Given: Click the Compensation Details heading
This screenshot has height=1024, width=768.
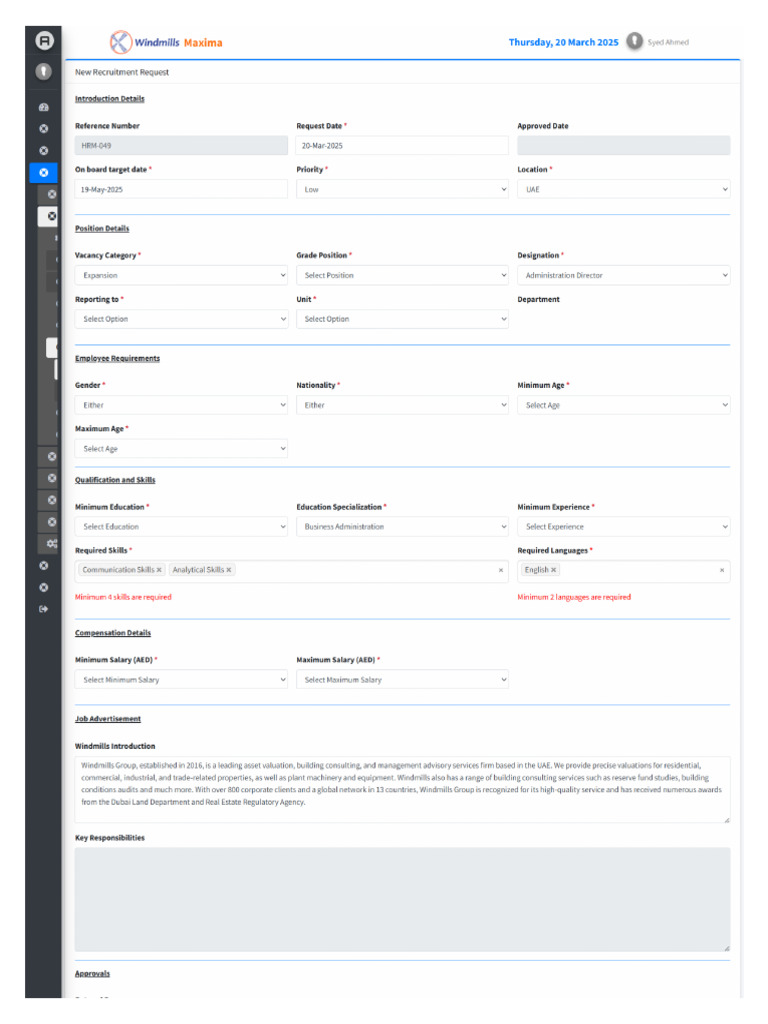Looking at the screenshot, I should coord(113,633).
